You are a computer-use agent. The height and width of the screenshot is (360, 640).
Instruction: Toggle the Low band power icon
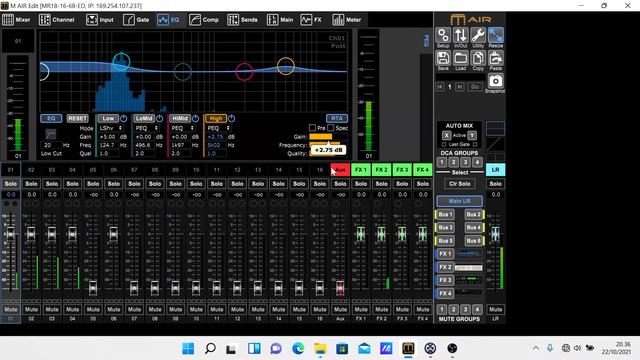pyautogui.click(x=124, y=118)
